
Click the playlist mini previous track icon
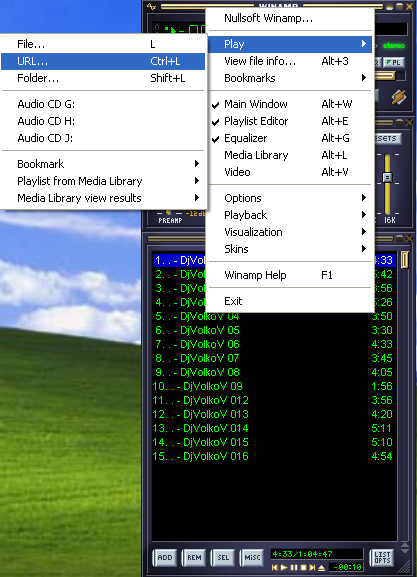point(275,567)
